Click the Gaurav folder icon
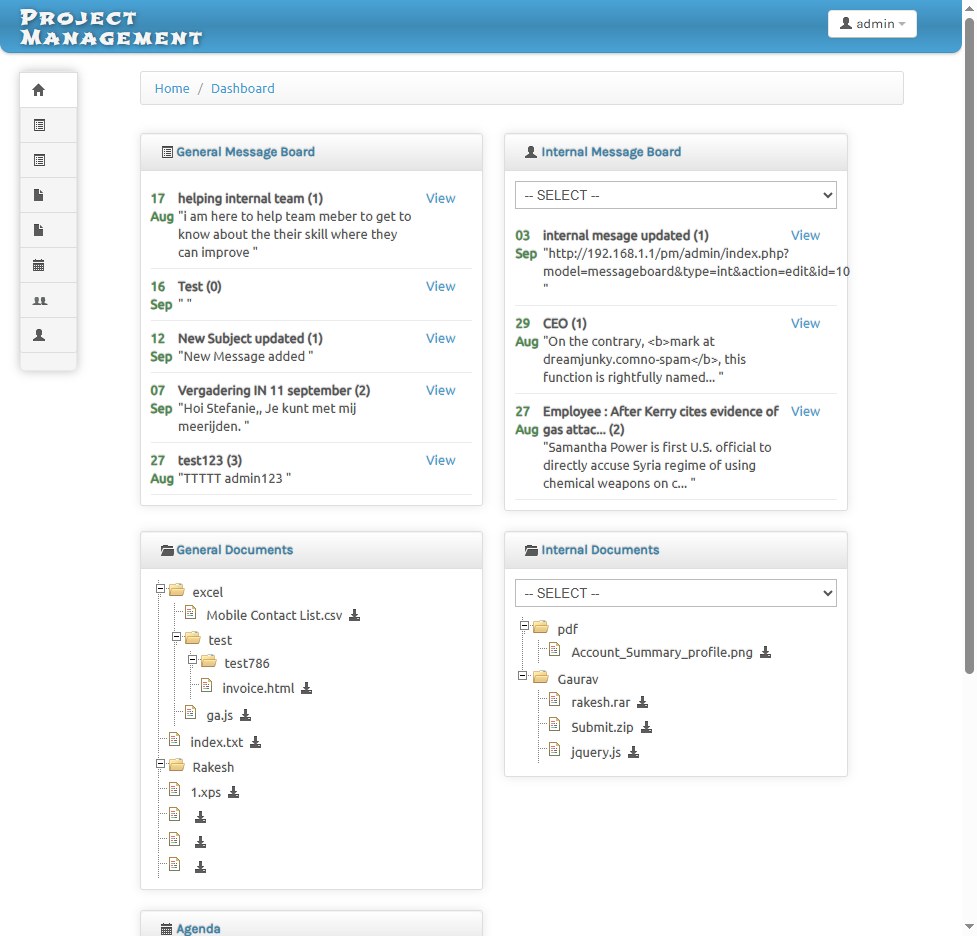This screenshot has width=977, height=936. (541, 677)
